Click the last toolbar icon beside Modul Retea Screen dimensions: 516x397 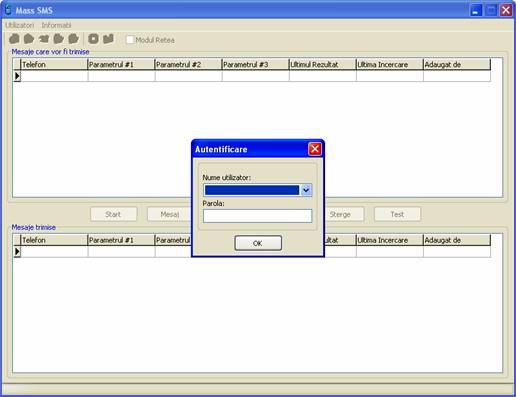[108, 39]
